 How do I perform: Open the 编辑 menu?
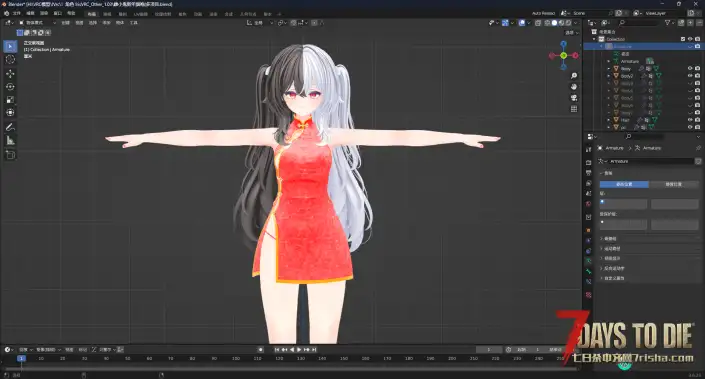click(30, 13)
